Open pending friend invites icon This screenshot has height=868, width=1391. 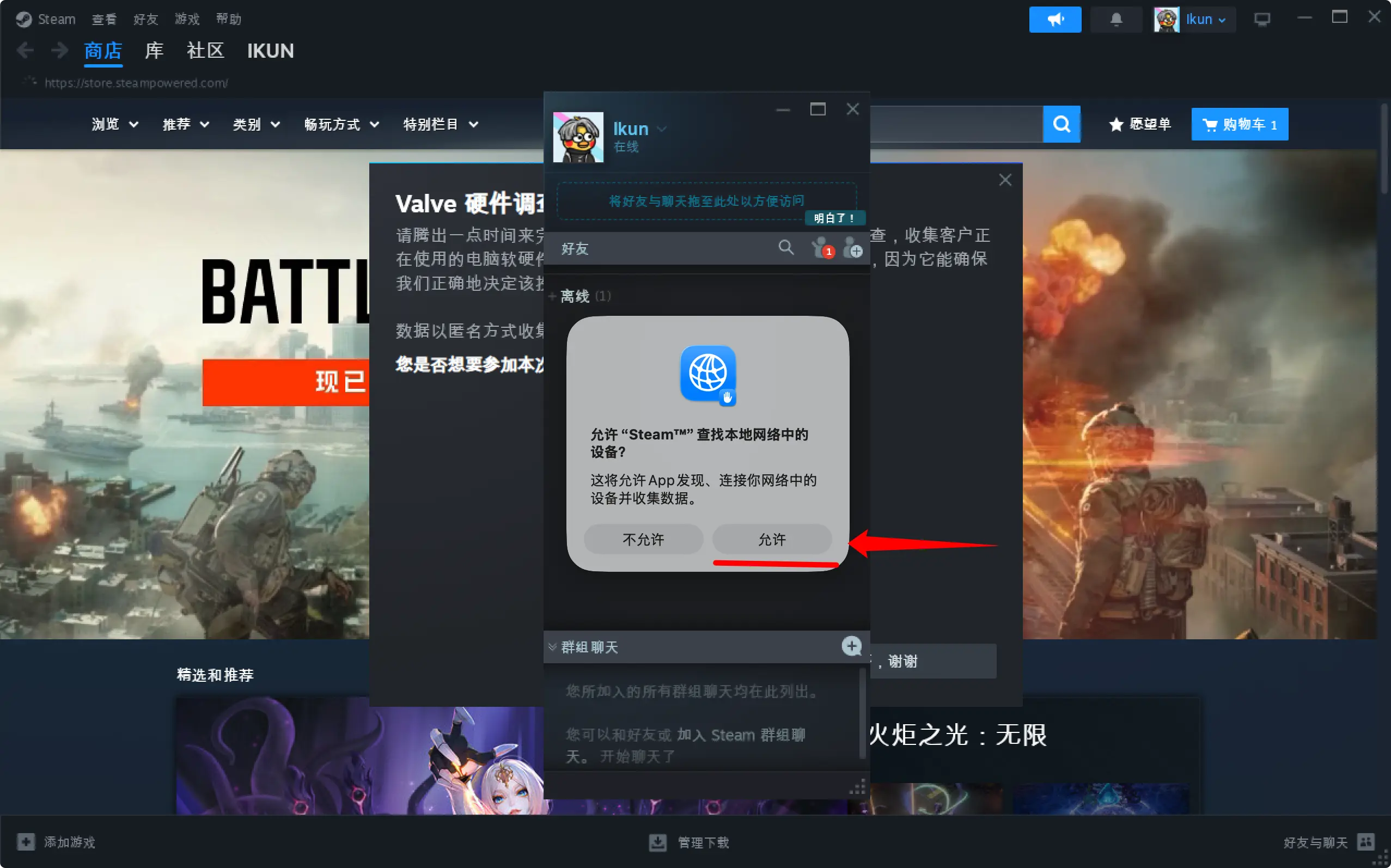coord(821,248)
